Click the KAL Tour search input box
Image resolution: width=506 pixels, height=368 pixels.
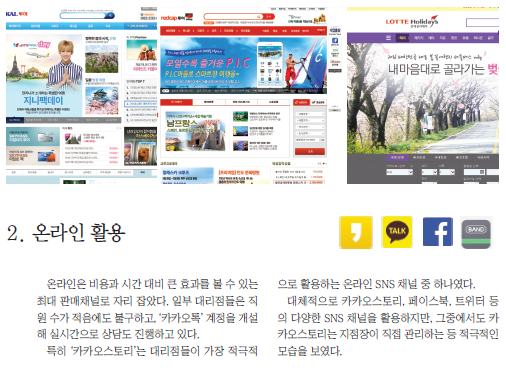pyautogui.click(x=83, y=15)
